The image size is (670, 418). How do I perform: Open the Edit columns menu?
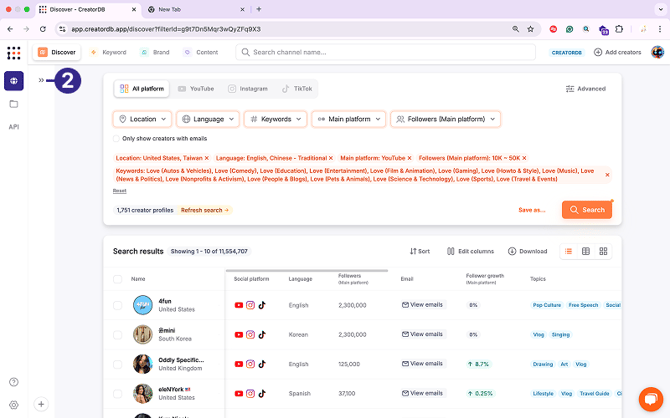pyautogui.click(x=470, y=251)
